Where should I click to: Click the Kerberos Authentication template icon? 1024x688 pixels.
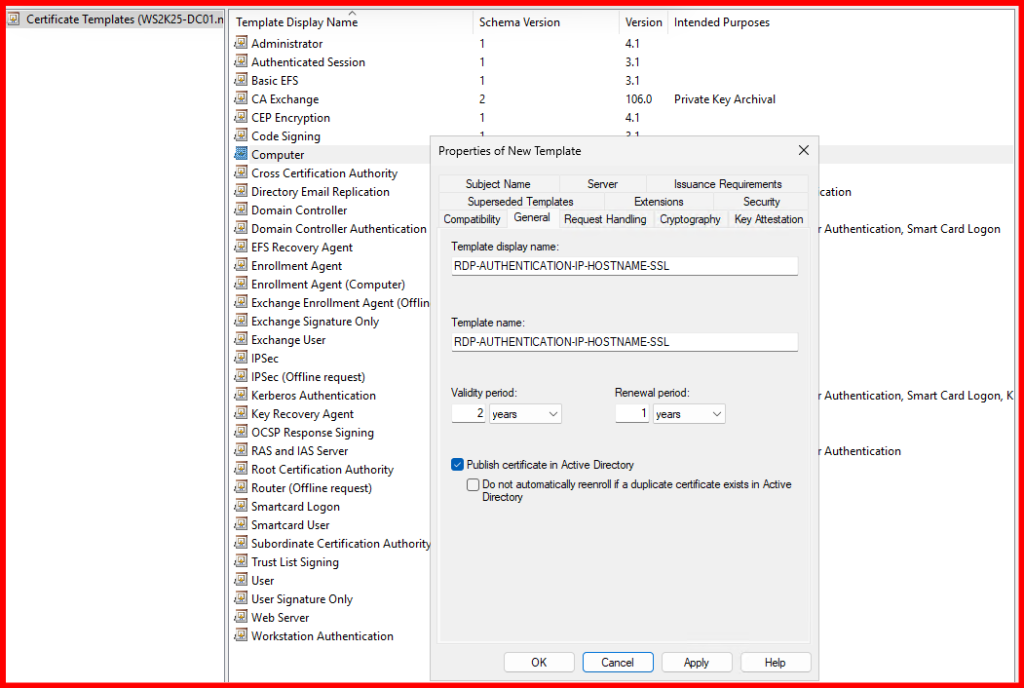coord(240,395)
